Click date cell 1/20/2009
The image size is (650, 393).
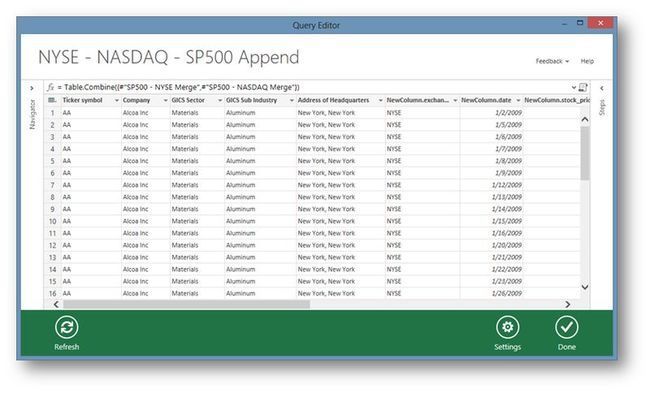point(507,245)
